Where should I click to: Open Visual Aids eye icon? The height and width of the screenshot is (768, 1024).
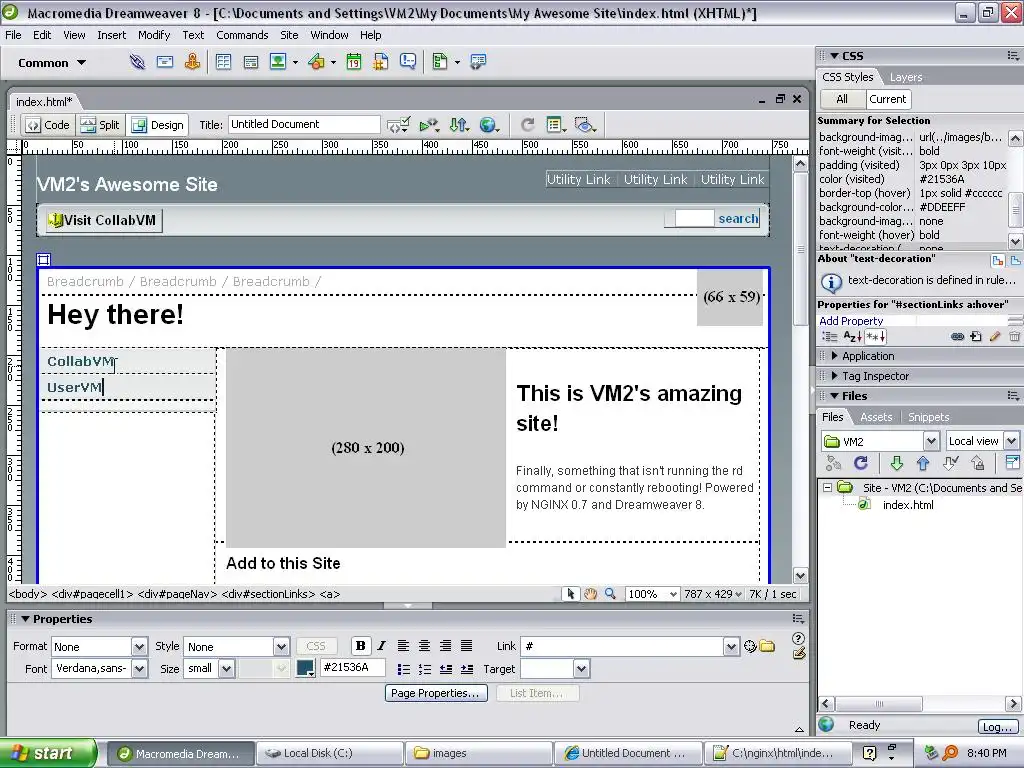(x=585, y=125)
